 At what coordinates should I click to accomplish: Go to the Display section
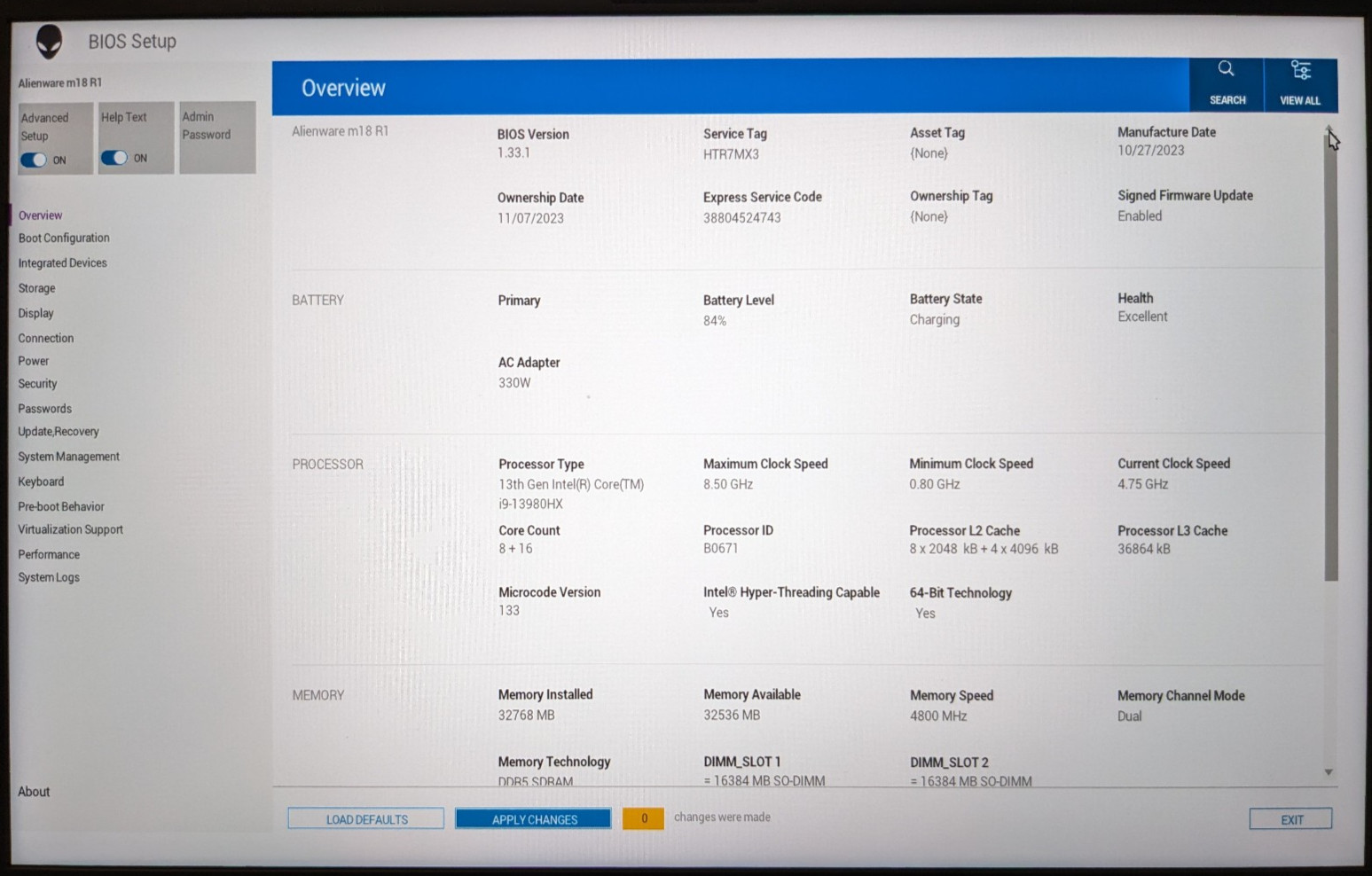(x=35, y=313)
